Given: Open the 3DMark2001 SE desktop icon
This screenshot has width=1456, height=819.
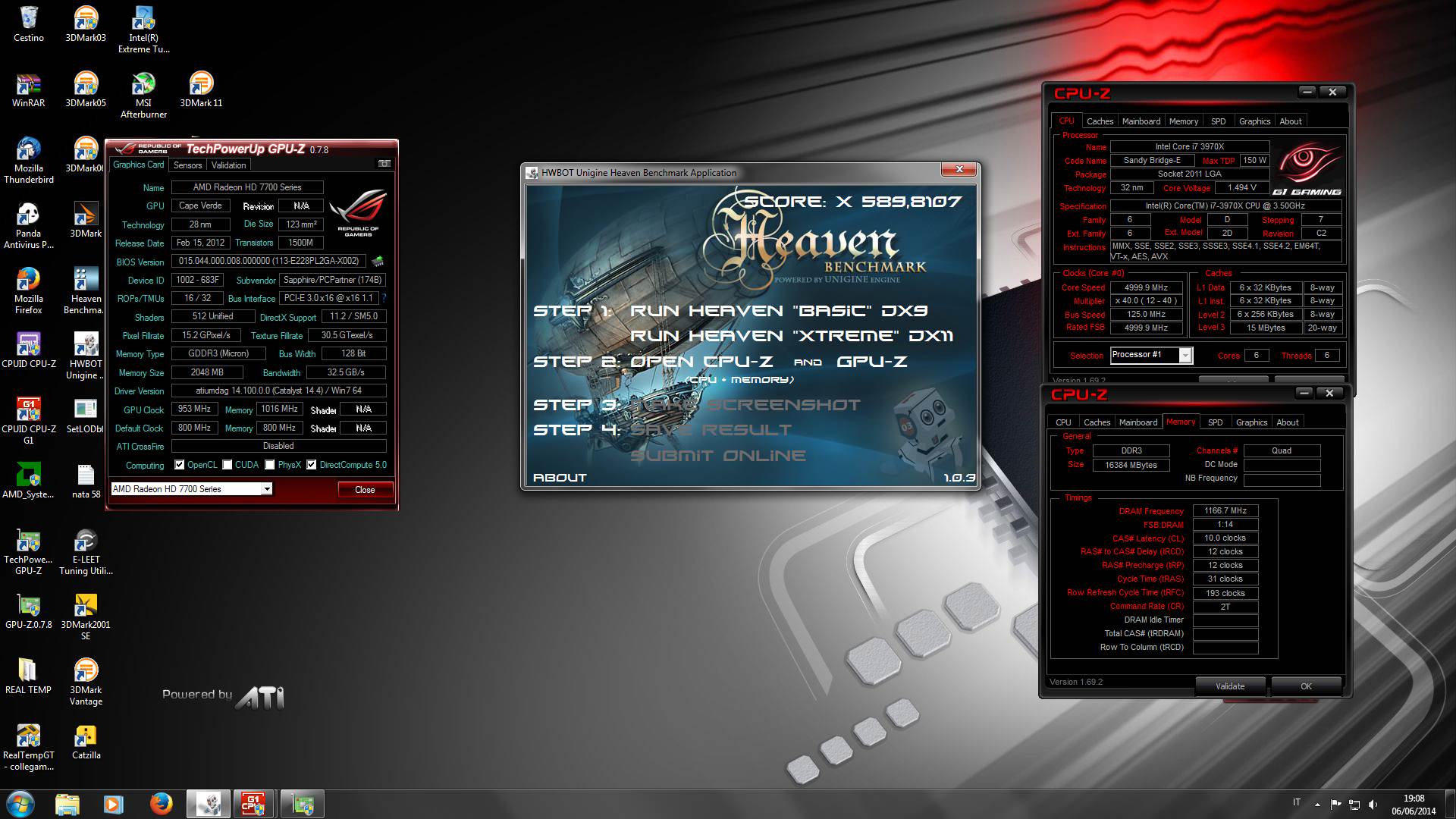Looking at the screenshot, I should [x=86, y=617].
